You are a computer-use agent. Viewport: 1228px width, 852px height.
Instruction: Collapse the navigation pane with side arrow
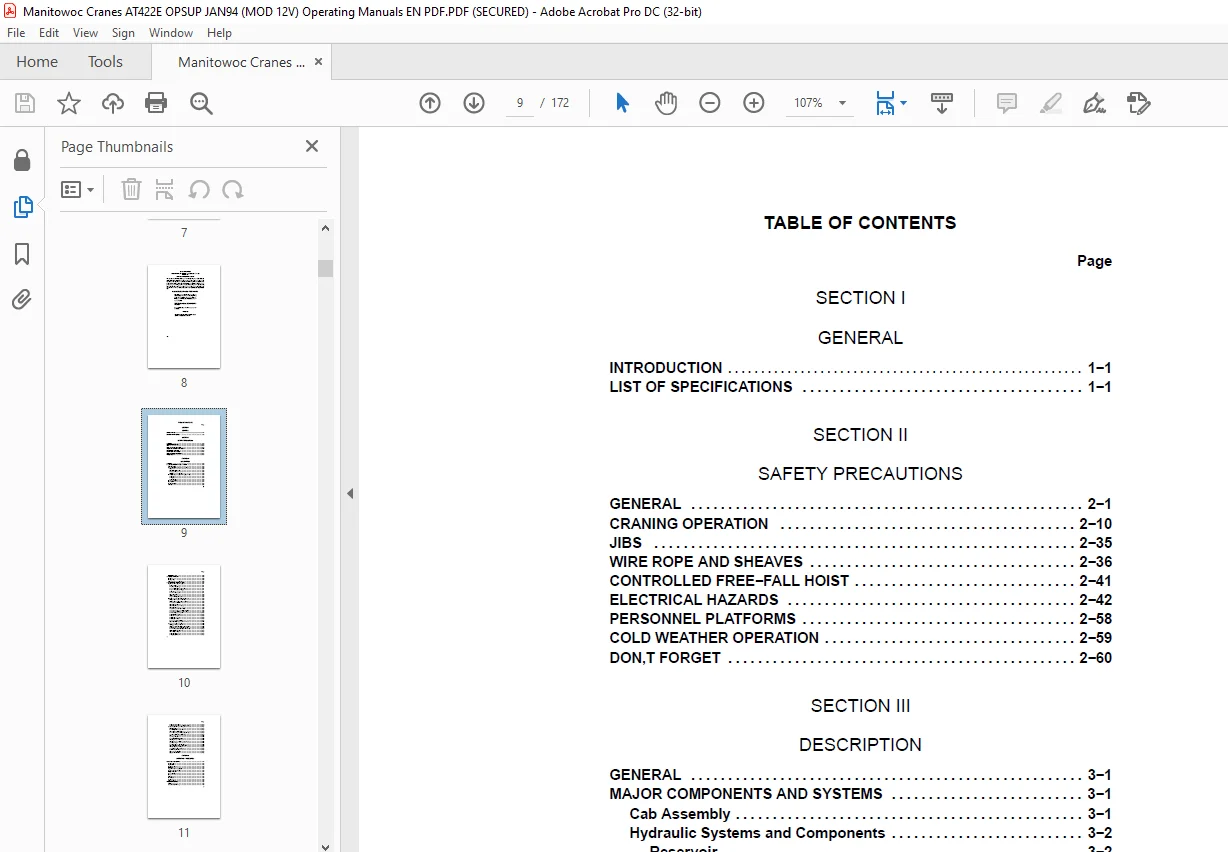(x=350, y=493)
